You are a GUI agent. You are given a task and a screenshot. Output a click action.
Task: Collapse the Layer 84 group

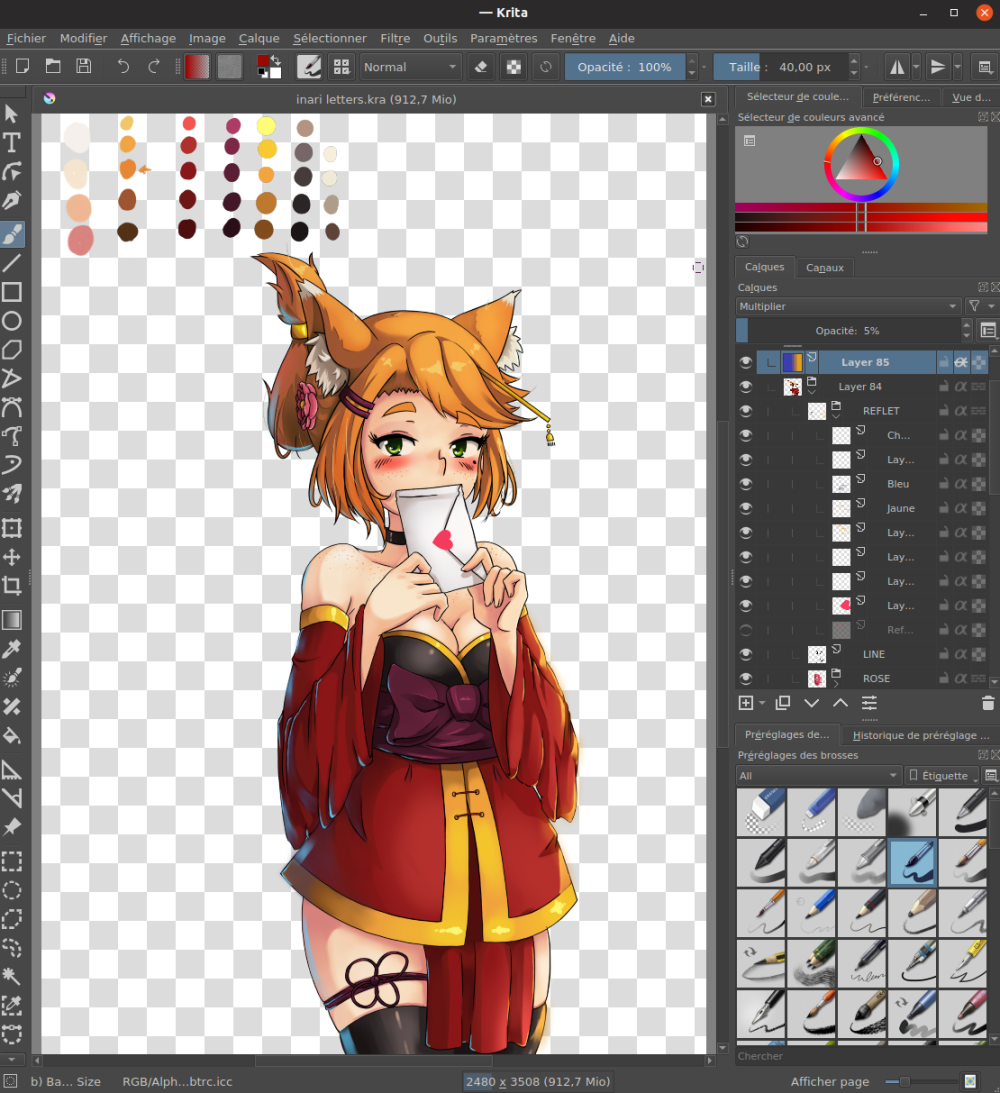pos(812,392)
